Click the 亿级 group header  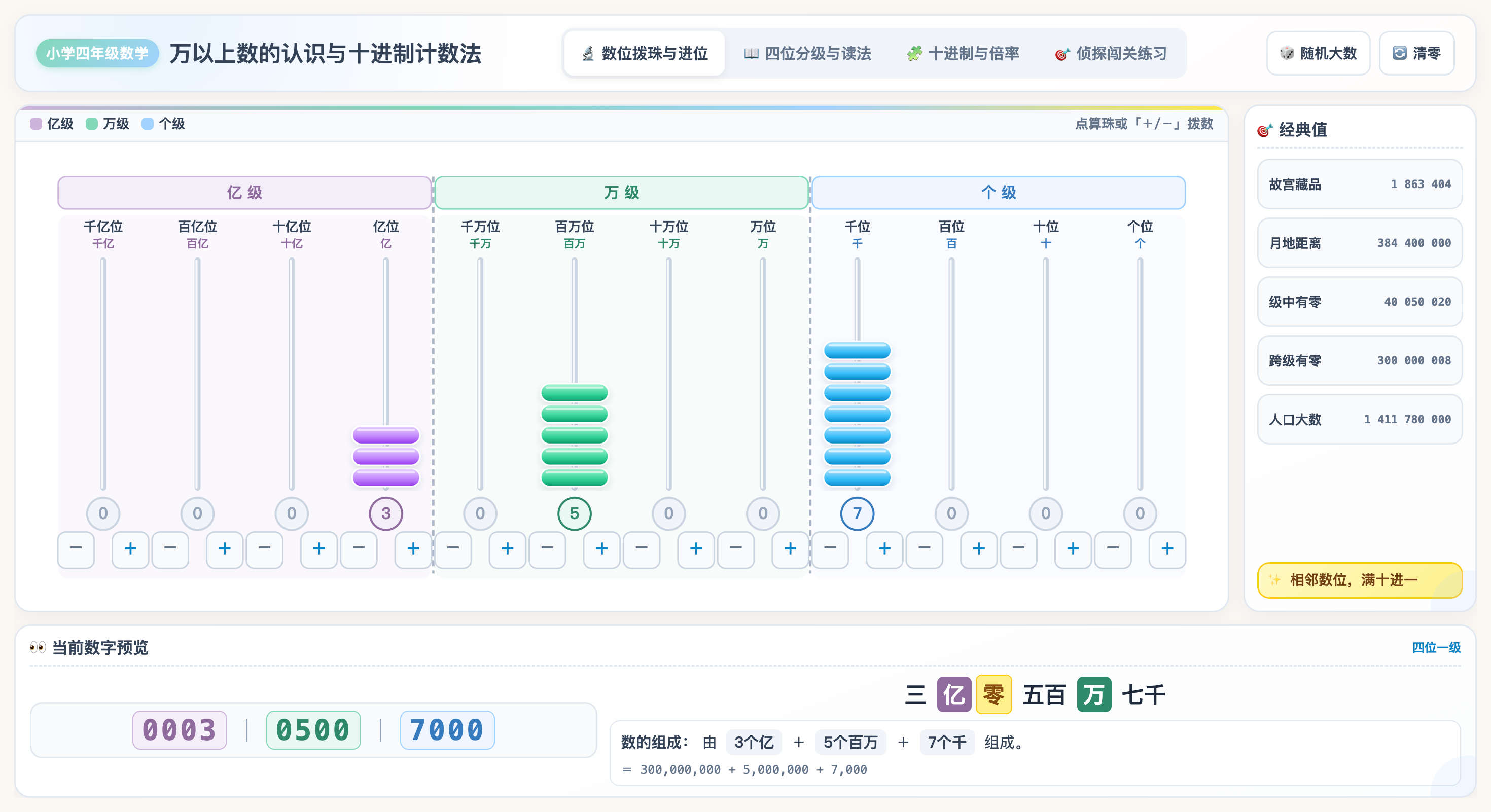pyautogui.click(x=245, y=193)
